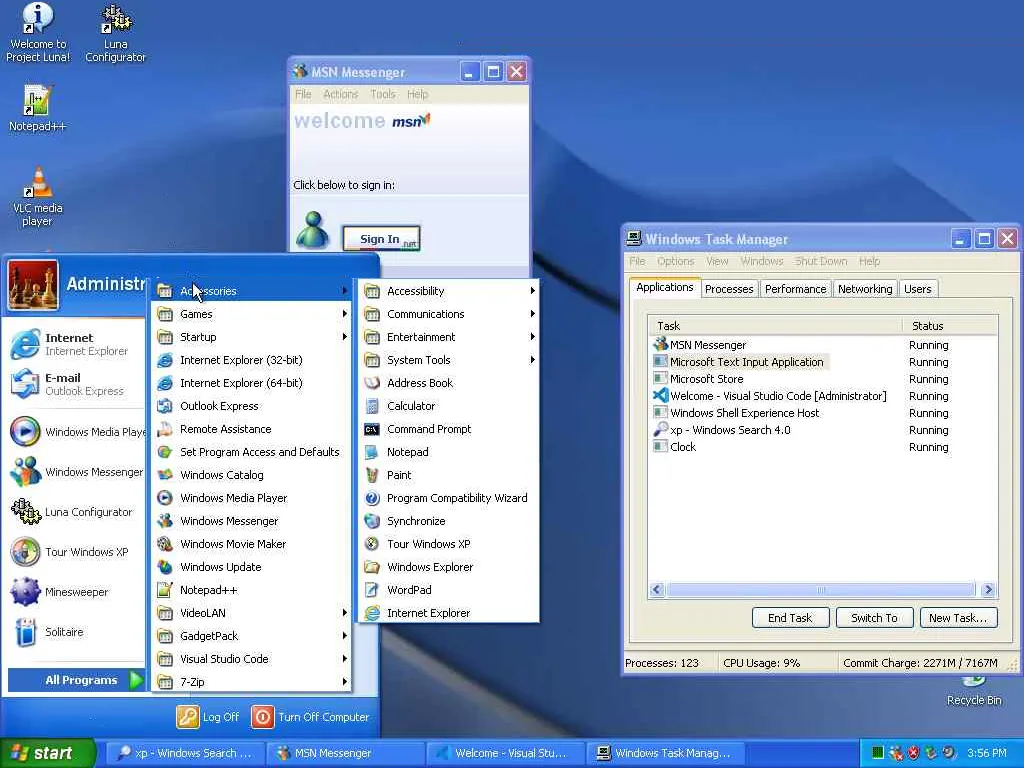The image size is (1024, 768).
Task: Open Notepad in the Accessories submenu
Action: 446,452
